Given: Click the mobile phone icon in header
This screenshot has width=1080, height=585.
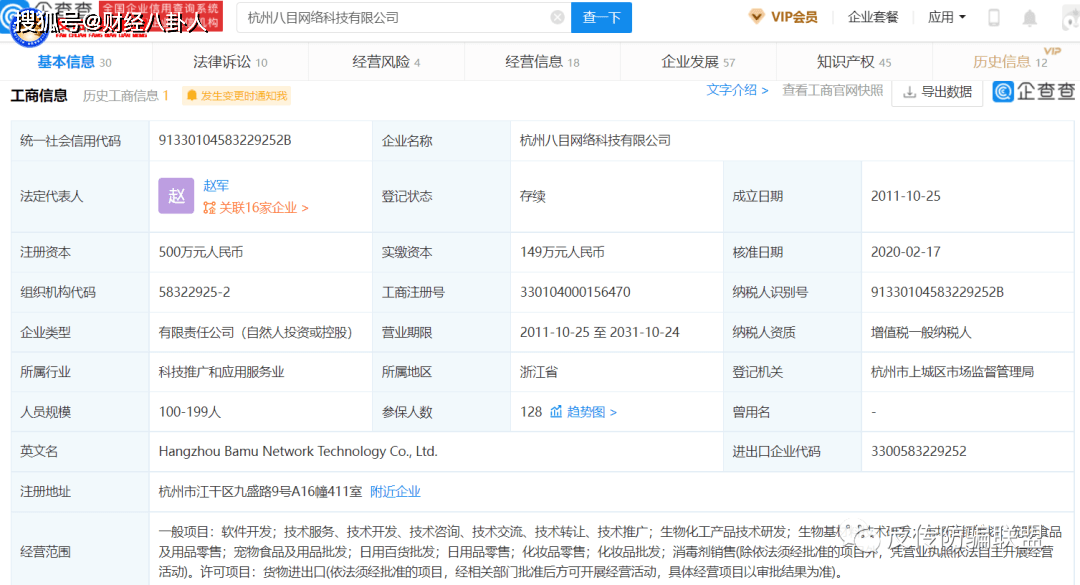Looking at the screenshot, I should [x=993, y=17].
